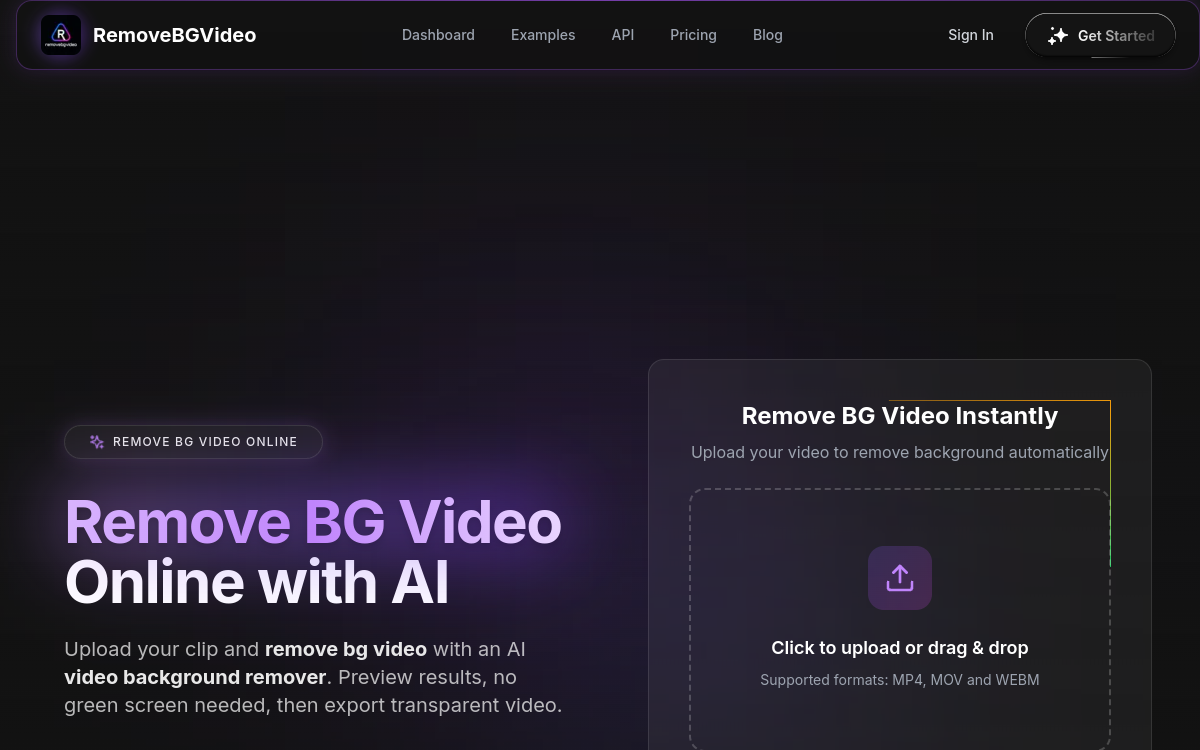The image size is (1200, 750).
Task: Click the 'Upload your video to remove background automatically' text
Action: coord(900,452)
